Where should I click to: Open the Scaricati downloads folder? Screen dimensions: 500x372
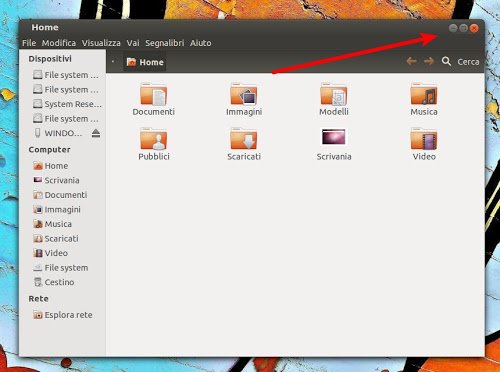coord(244,139)
